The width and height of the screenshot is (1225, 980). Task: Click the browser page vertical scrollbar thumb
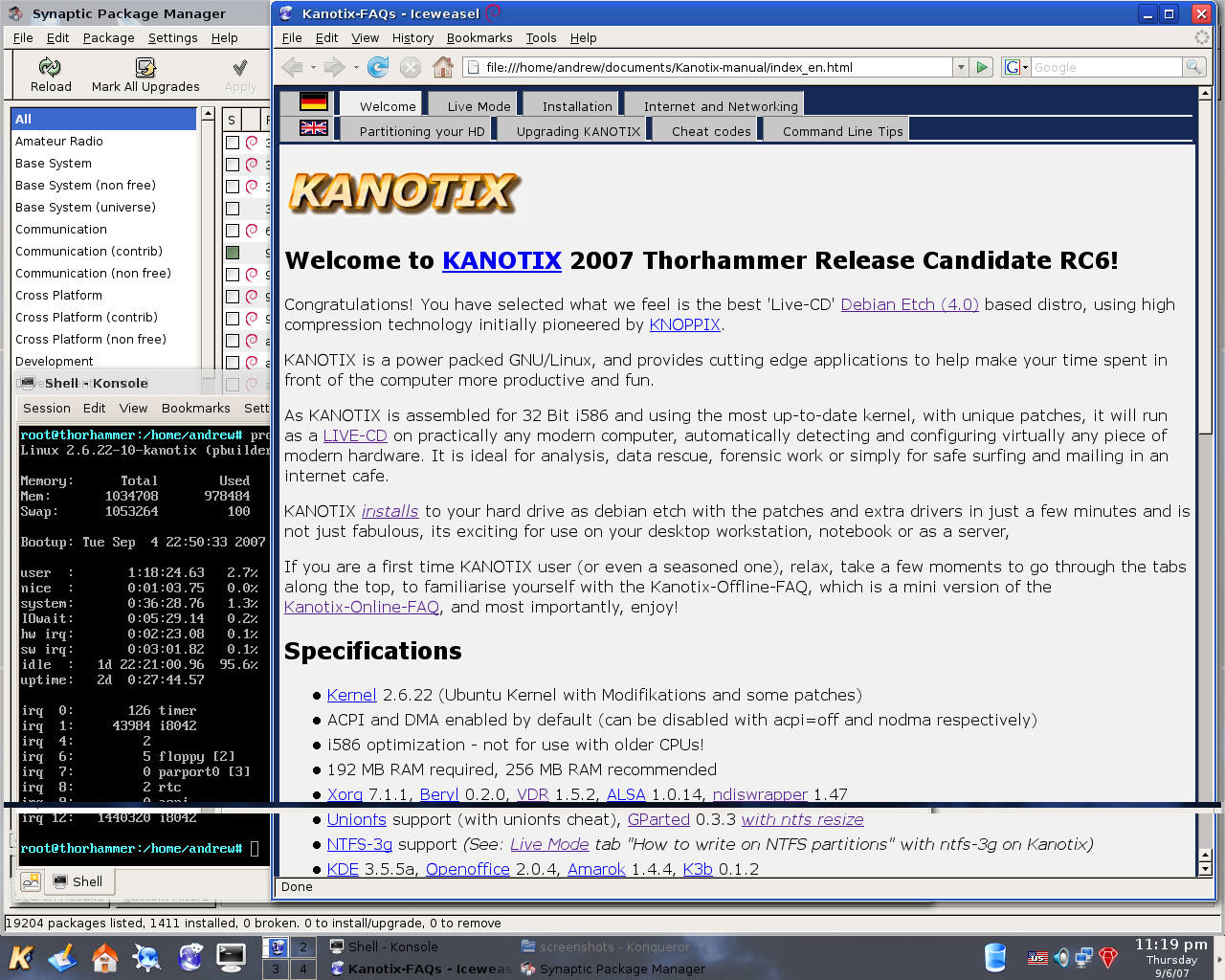coord(1205,266)
